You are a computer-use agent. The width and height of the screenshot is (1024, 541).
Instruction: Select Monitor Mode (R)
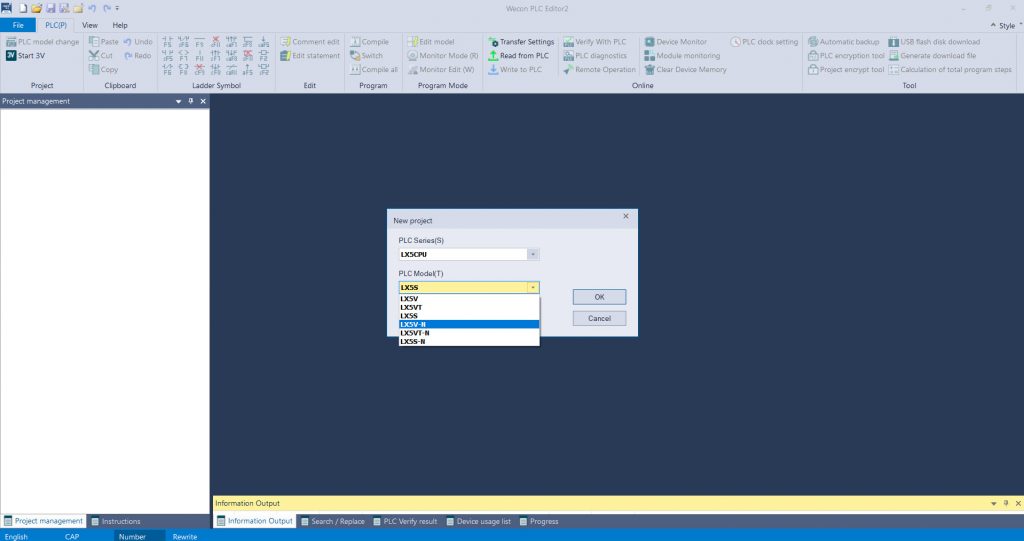443,56
